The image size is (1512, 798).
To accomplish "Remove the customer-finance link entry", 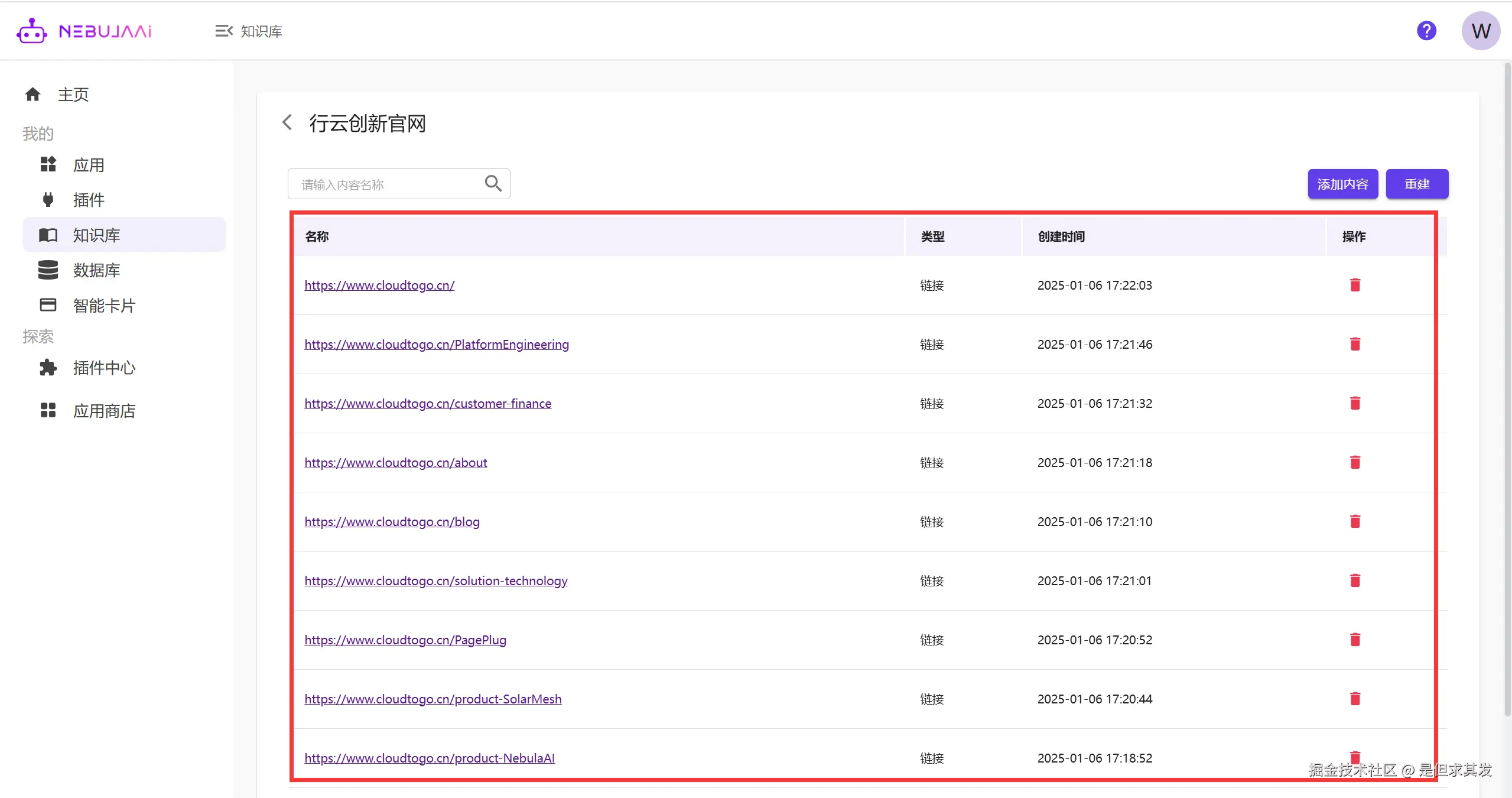I will (1355, 403).
